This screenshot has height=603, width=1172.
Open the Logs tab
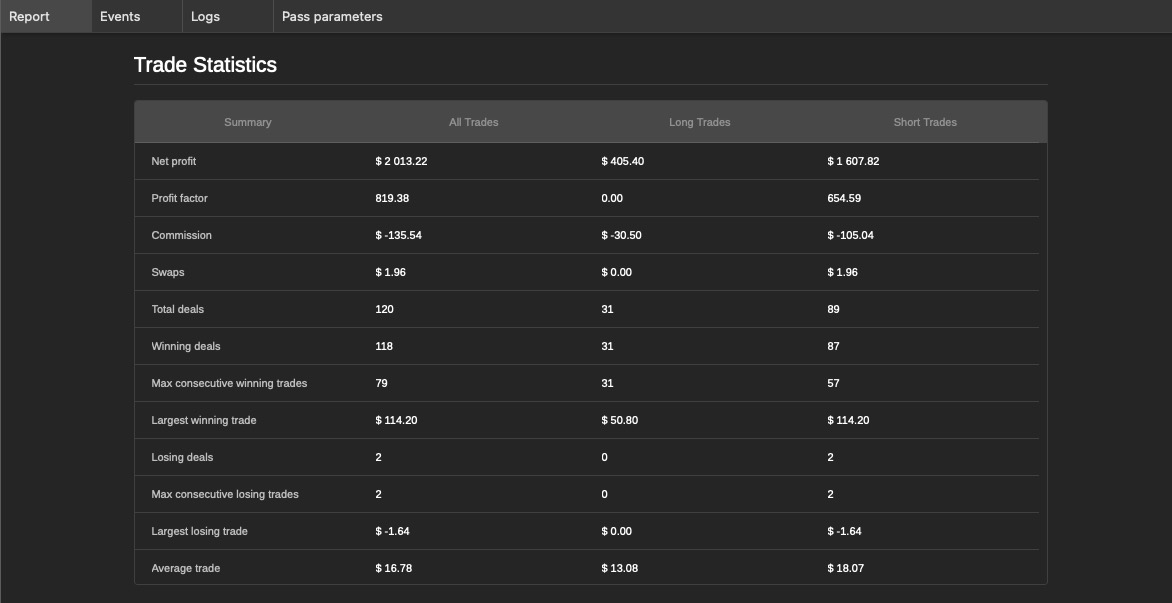tap(228, 16)
